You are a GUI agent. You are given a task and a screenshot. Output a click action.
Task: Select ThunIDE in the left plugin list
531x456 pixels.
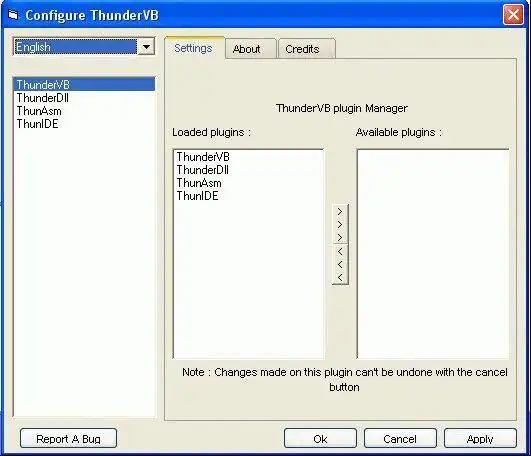coord(84,124)
